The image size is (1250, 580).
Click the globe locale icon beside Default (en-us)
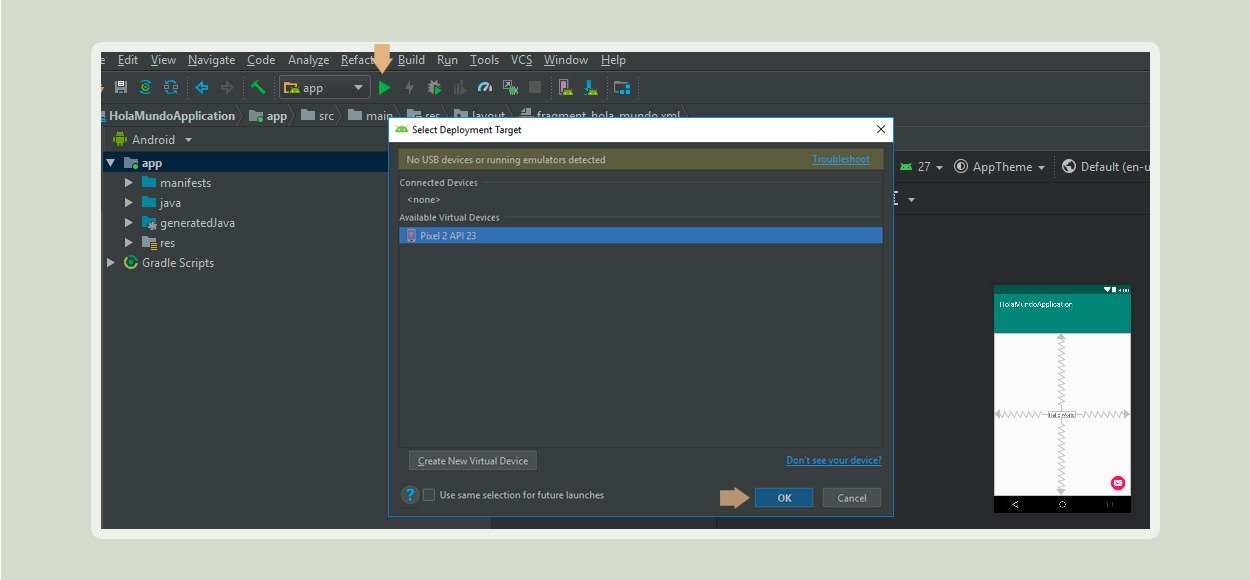tap(1069, 167)
